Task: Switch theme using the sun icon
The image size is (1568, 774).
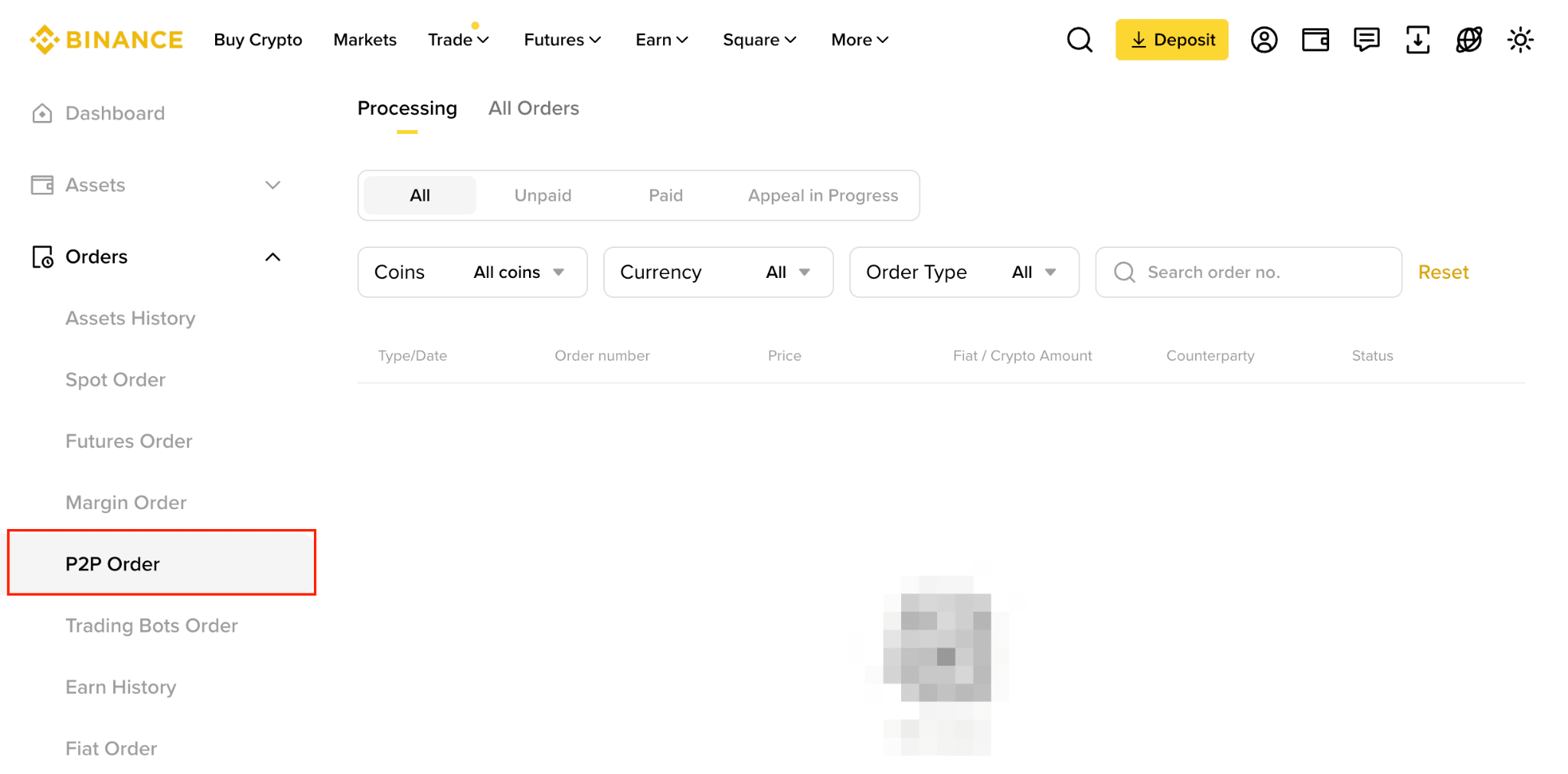Action: coord(1520,40)
